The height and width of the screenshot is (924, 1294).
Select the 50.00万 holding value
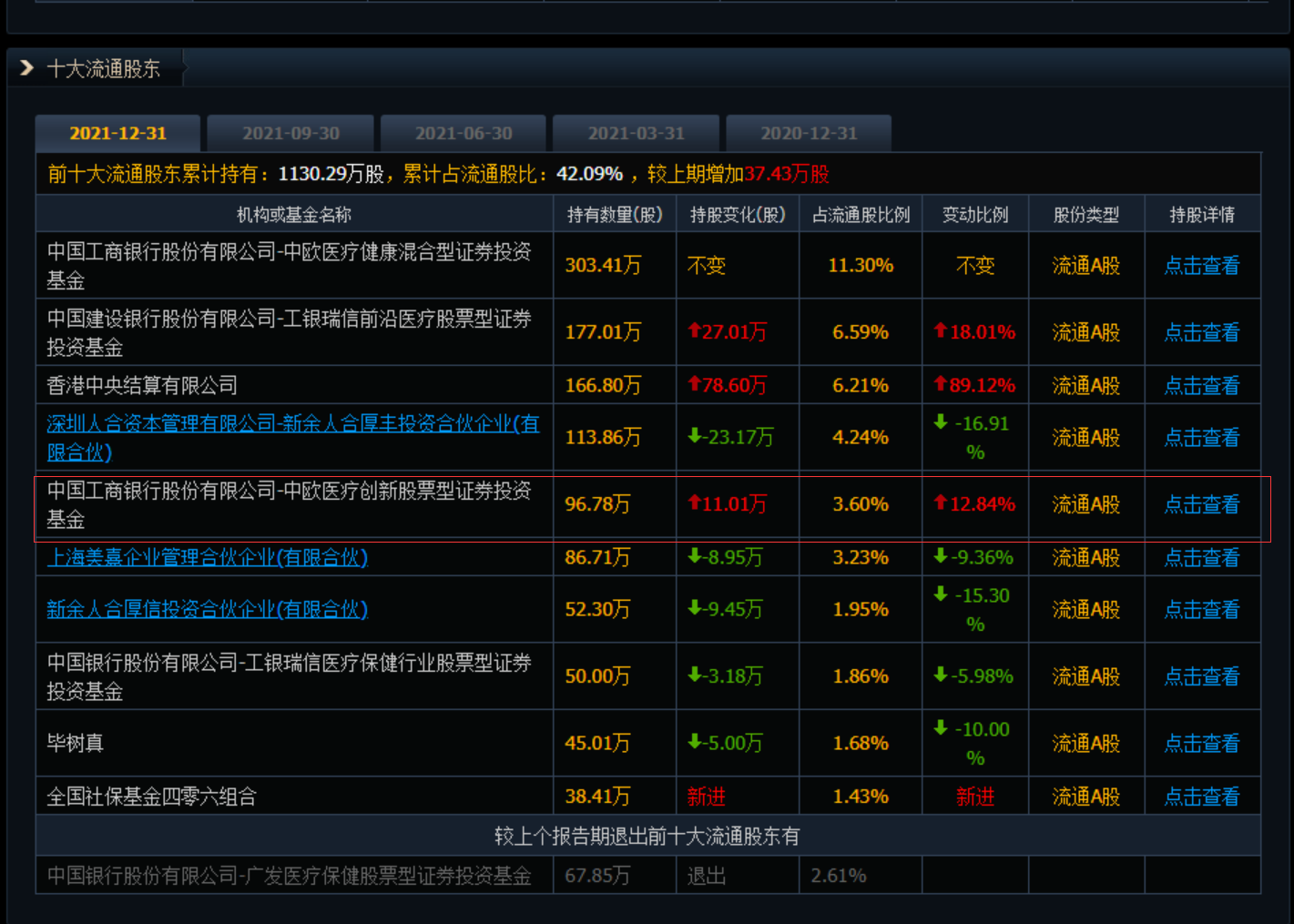[x=597, y=676]
